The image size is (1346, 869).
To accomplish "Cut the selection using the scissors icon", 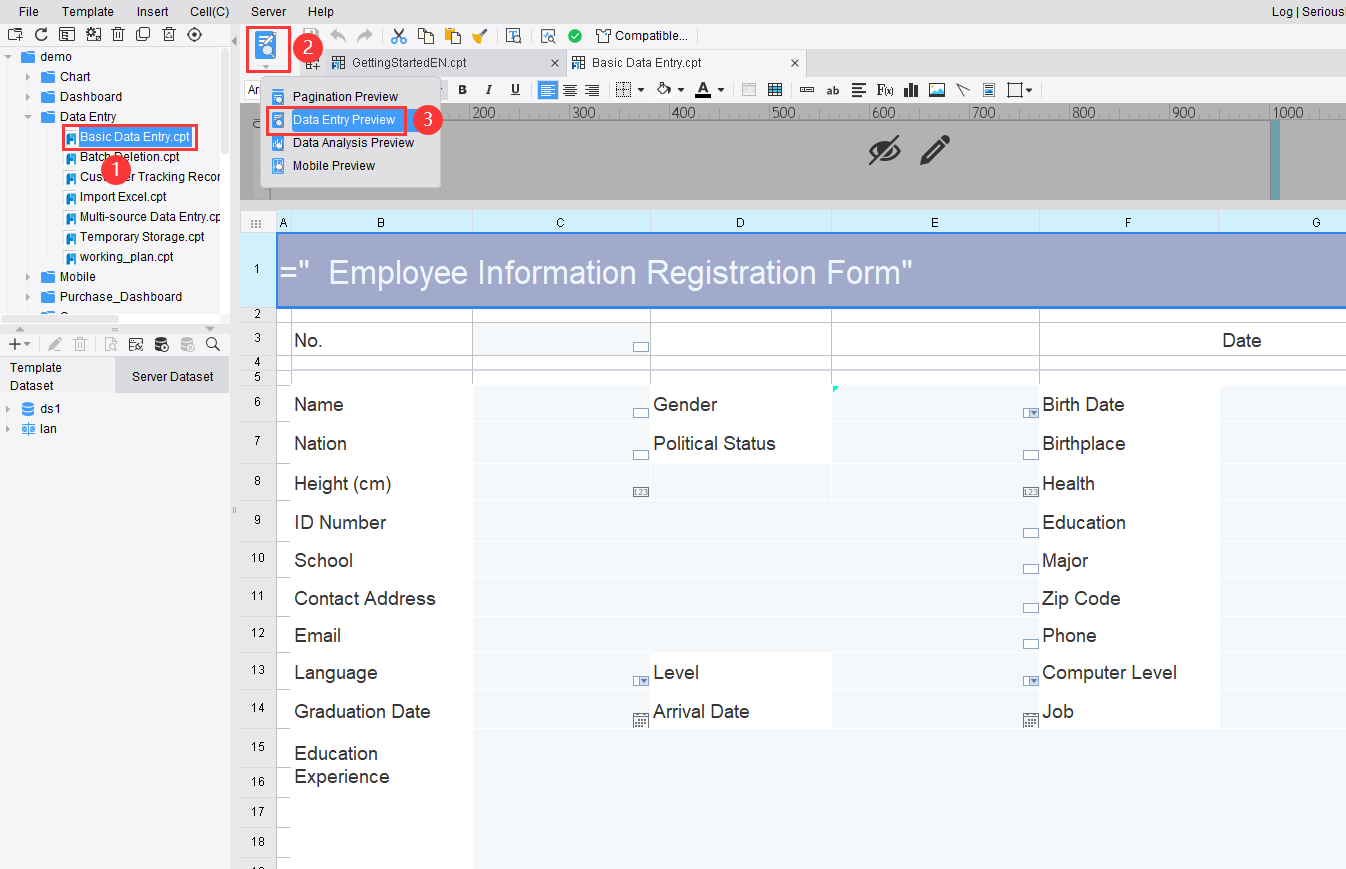I will point(398,36).
